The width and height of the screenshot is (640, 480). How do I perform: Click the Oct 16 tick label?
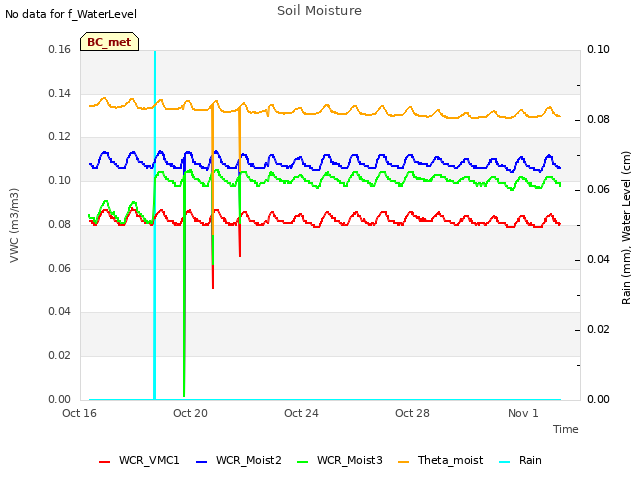(x=79, y=413)
